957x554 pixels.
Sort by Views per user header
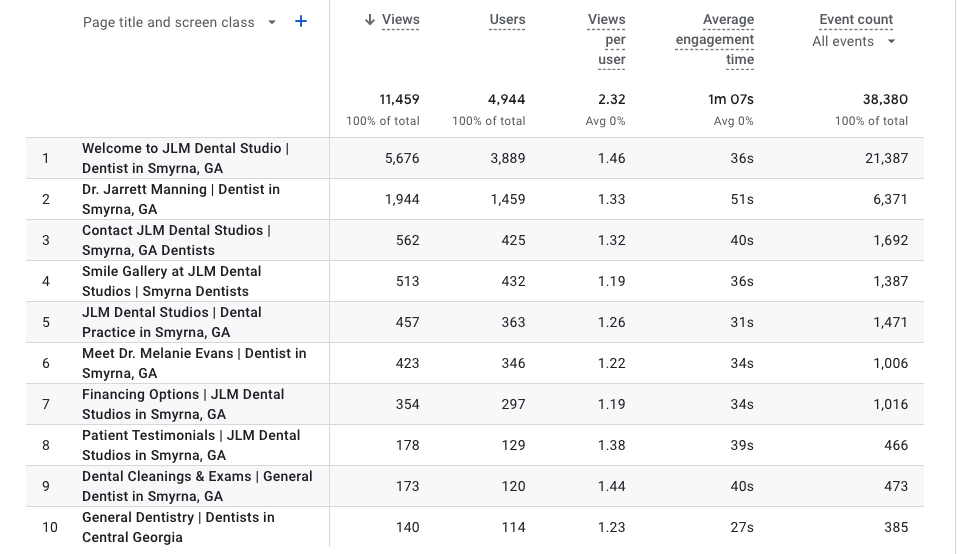[x=609, y=40]
